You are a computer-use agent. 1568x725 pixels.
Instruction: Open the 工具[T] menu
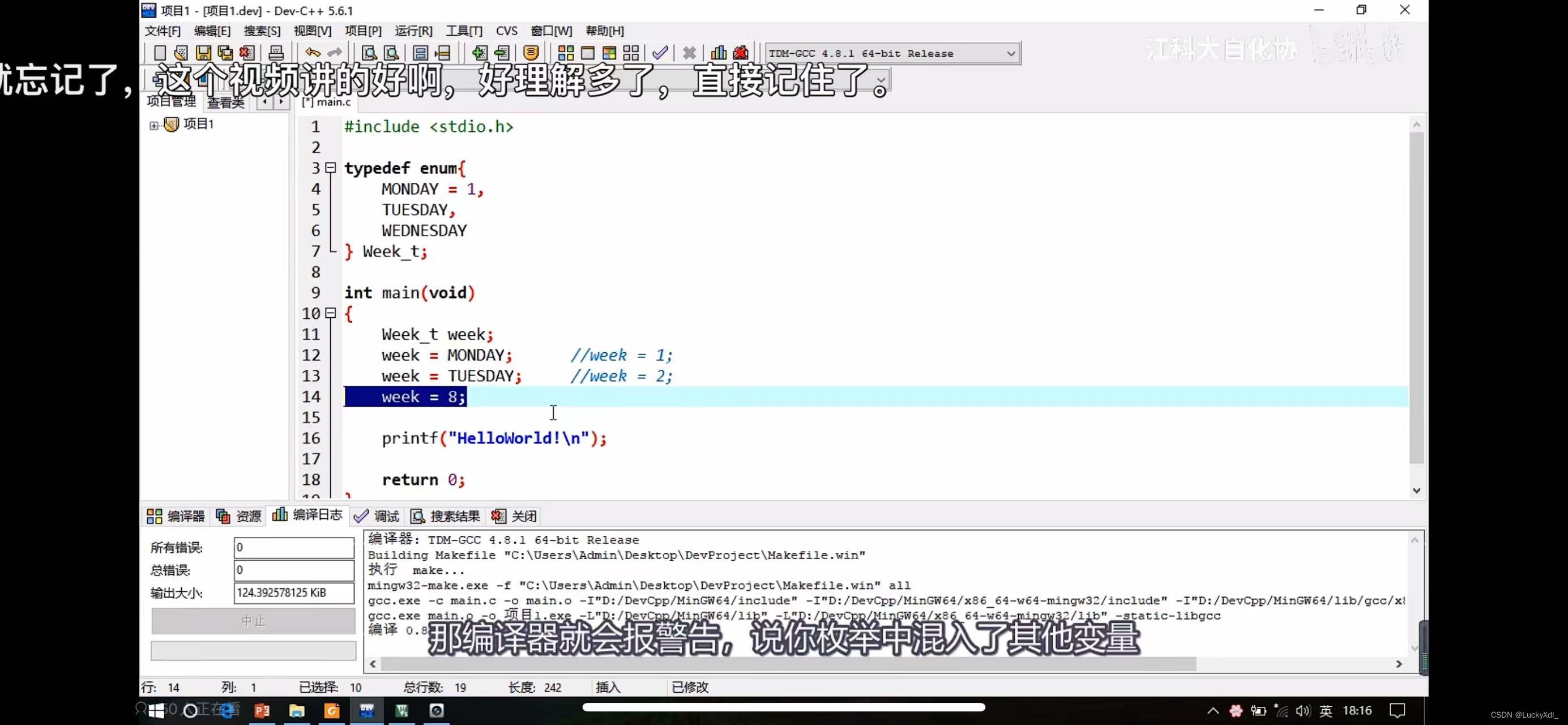[464, 31]
